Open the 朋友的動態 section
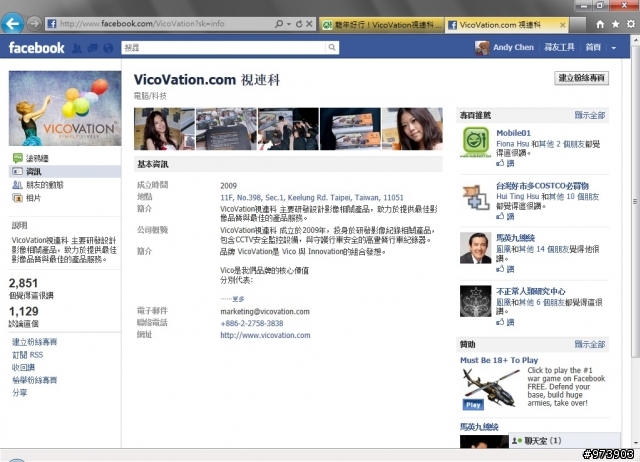Viewport: 640px width, 462px height. (x=44, y=185)
